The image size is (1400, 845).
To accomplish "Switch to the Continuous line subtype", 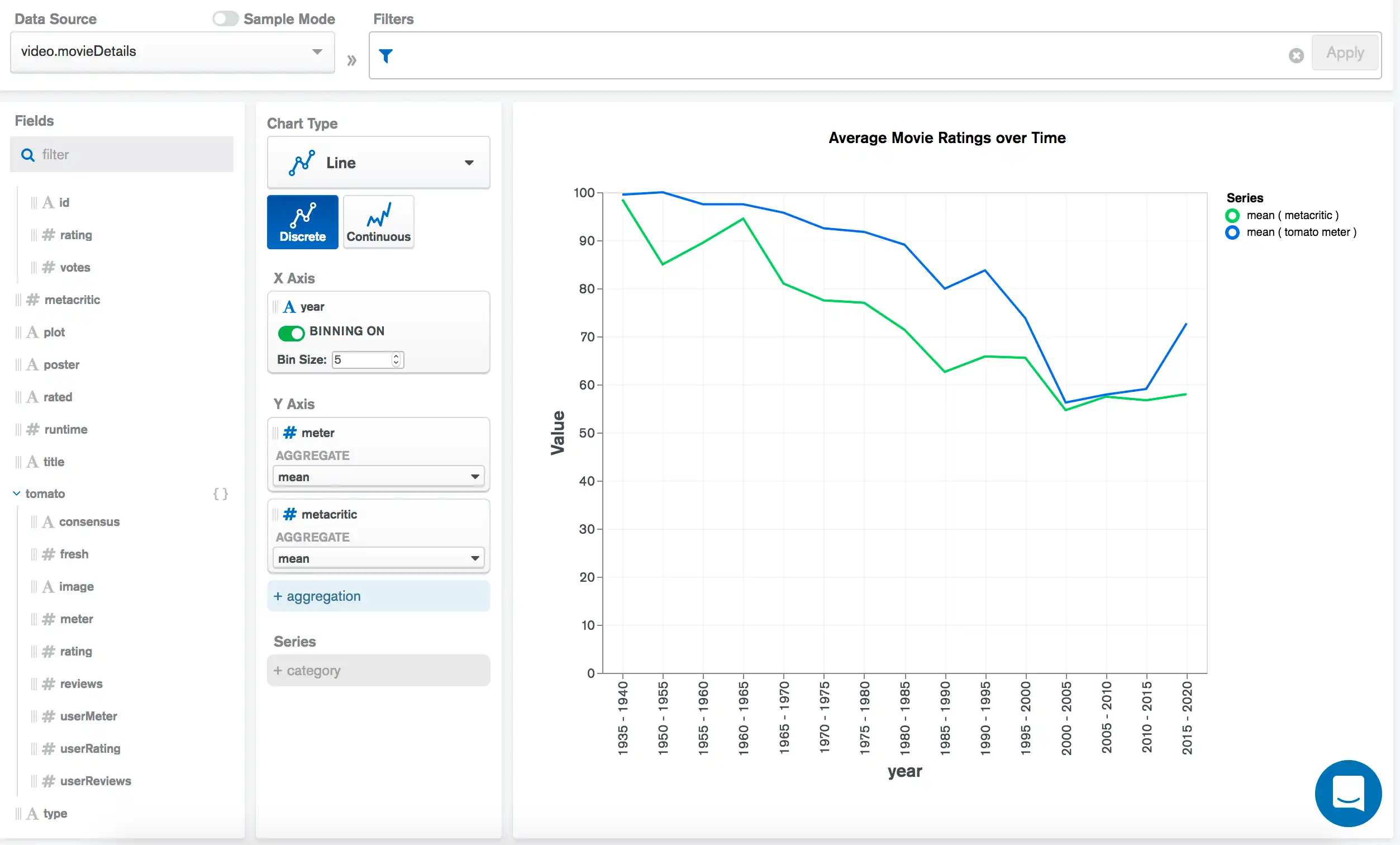I will [378, 222].
